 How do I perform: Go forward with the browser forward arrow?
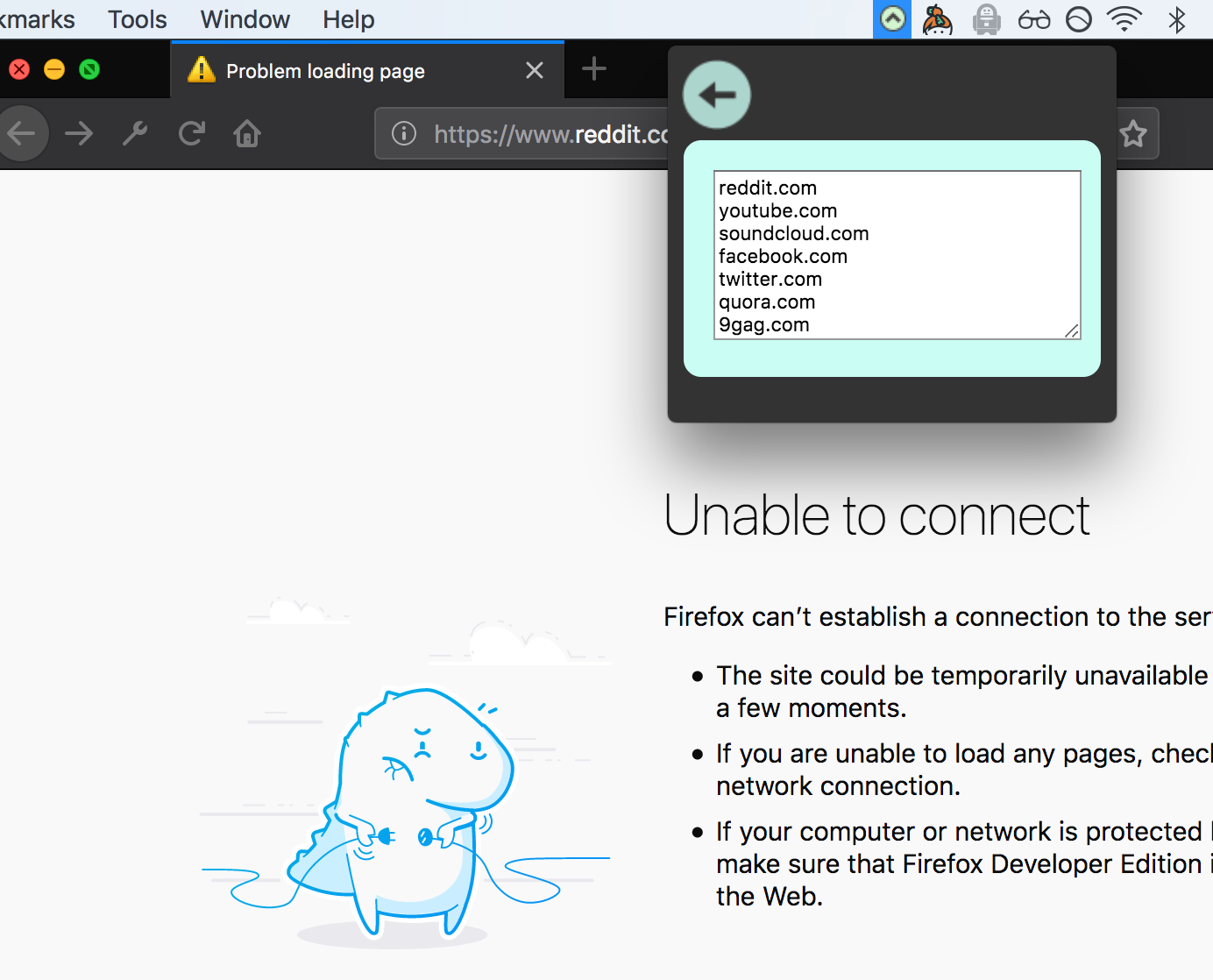click(x=79, y=133)
